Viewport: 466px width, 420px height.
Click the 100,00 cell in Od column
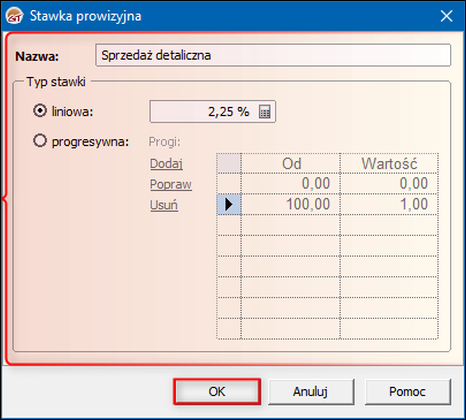[x=291, y=204]
